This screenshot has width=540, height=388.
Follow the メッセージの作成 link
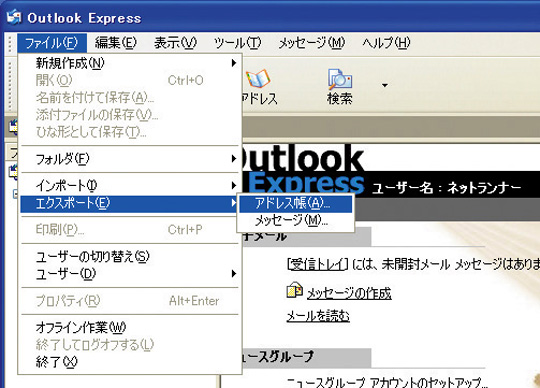(349, 293)
